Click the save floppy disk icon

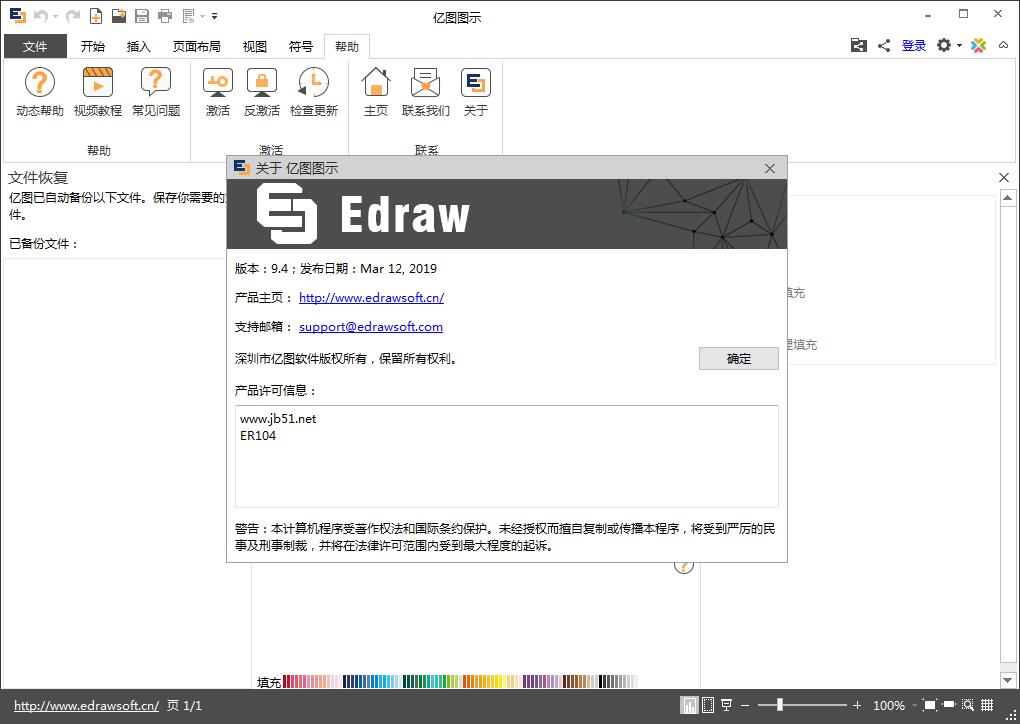coord(142,16)
